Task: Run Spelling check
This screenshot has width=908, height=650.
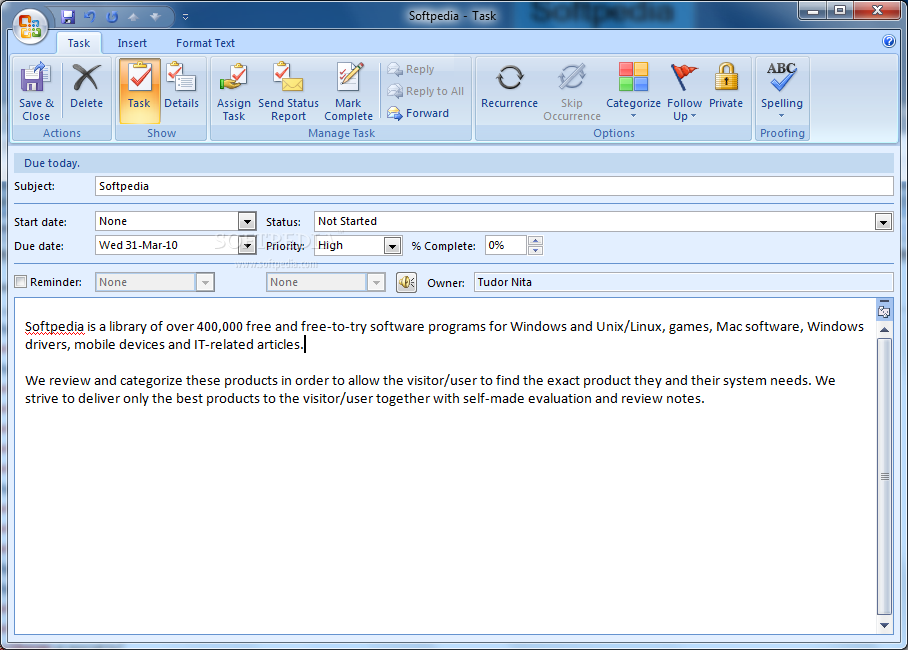Action: 781,90
